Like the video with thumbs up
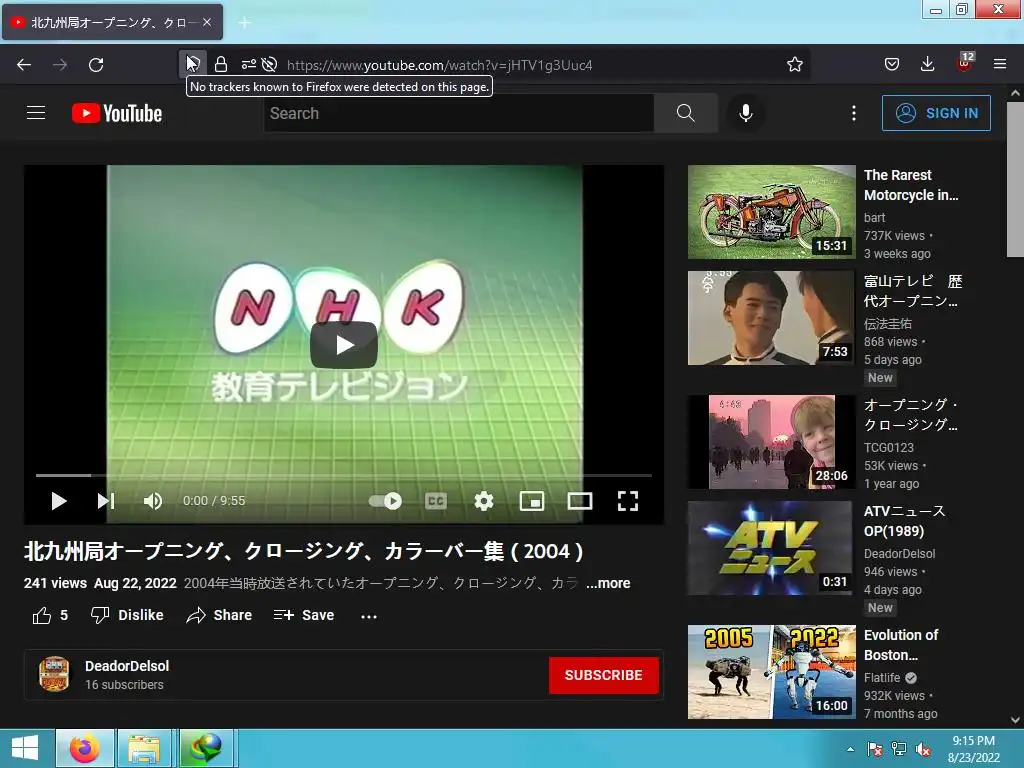Image resolution: width=1024 pixels, height=768 pixels. point(50,615)
